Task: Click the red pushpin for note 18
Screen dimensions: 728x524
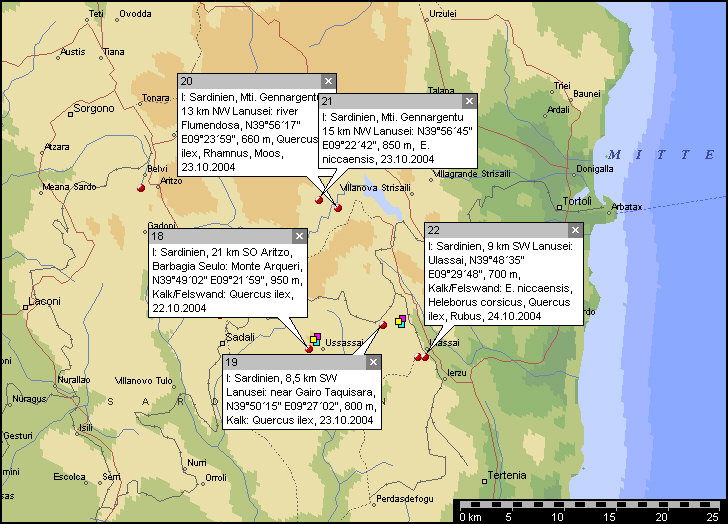Action: [x=309, y=348]
